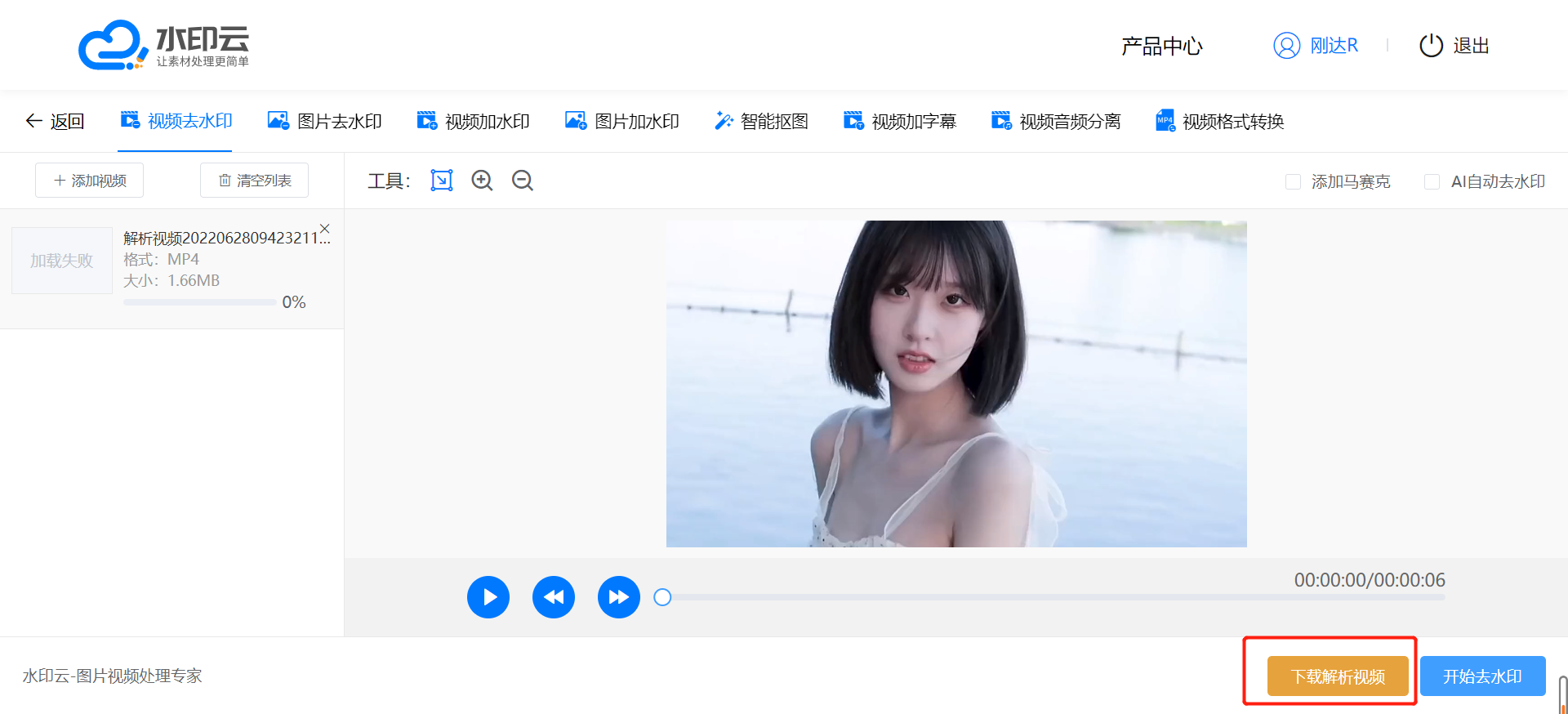This screenshot has height=714, width=1568.
Task: Click the 大小: 1.66MB text
Action: point(171,280)
